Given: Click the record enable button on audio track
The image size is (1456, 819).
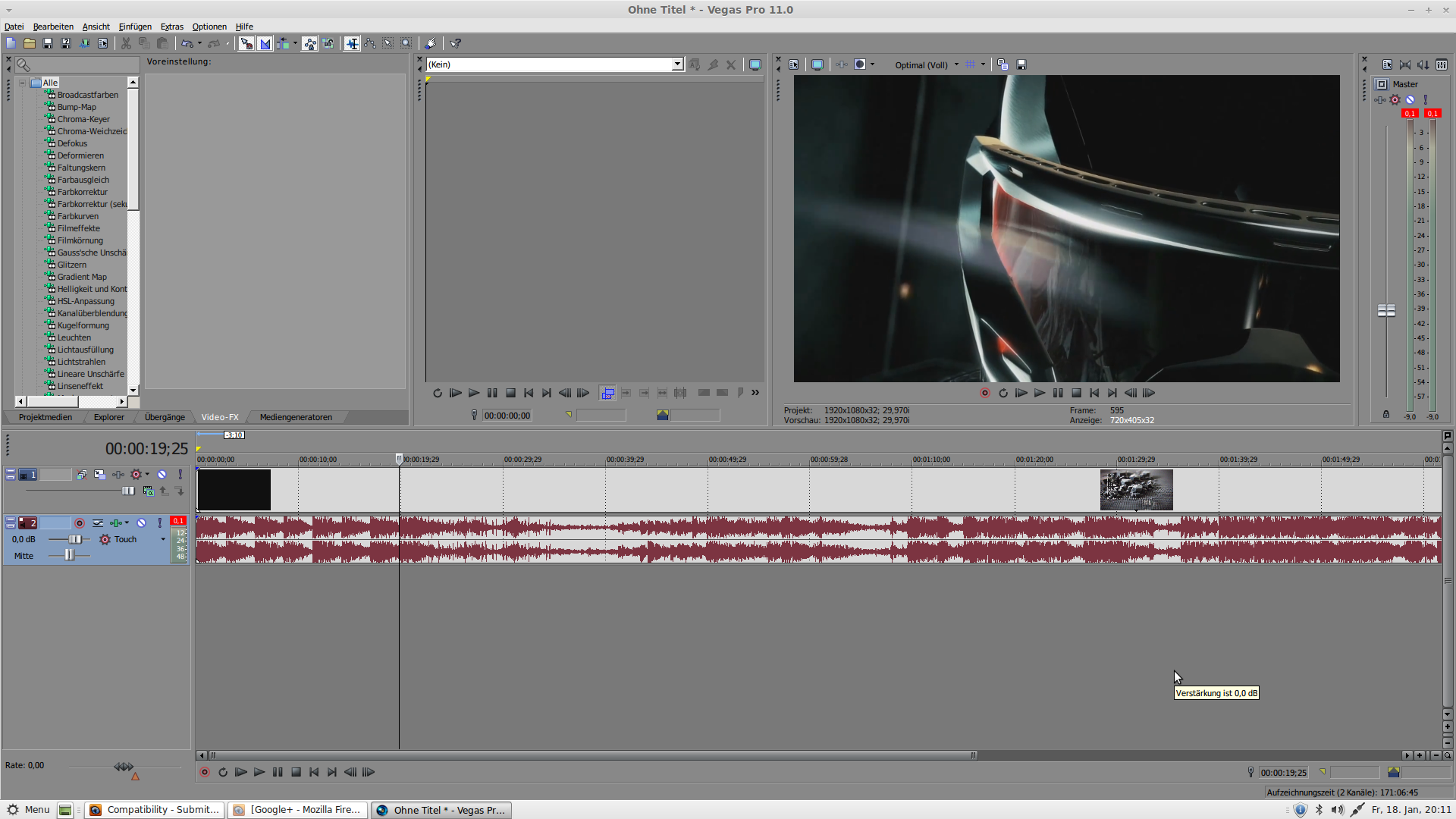Looking at the screenshot, I should tap(79, 523).
